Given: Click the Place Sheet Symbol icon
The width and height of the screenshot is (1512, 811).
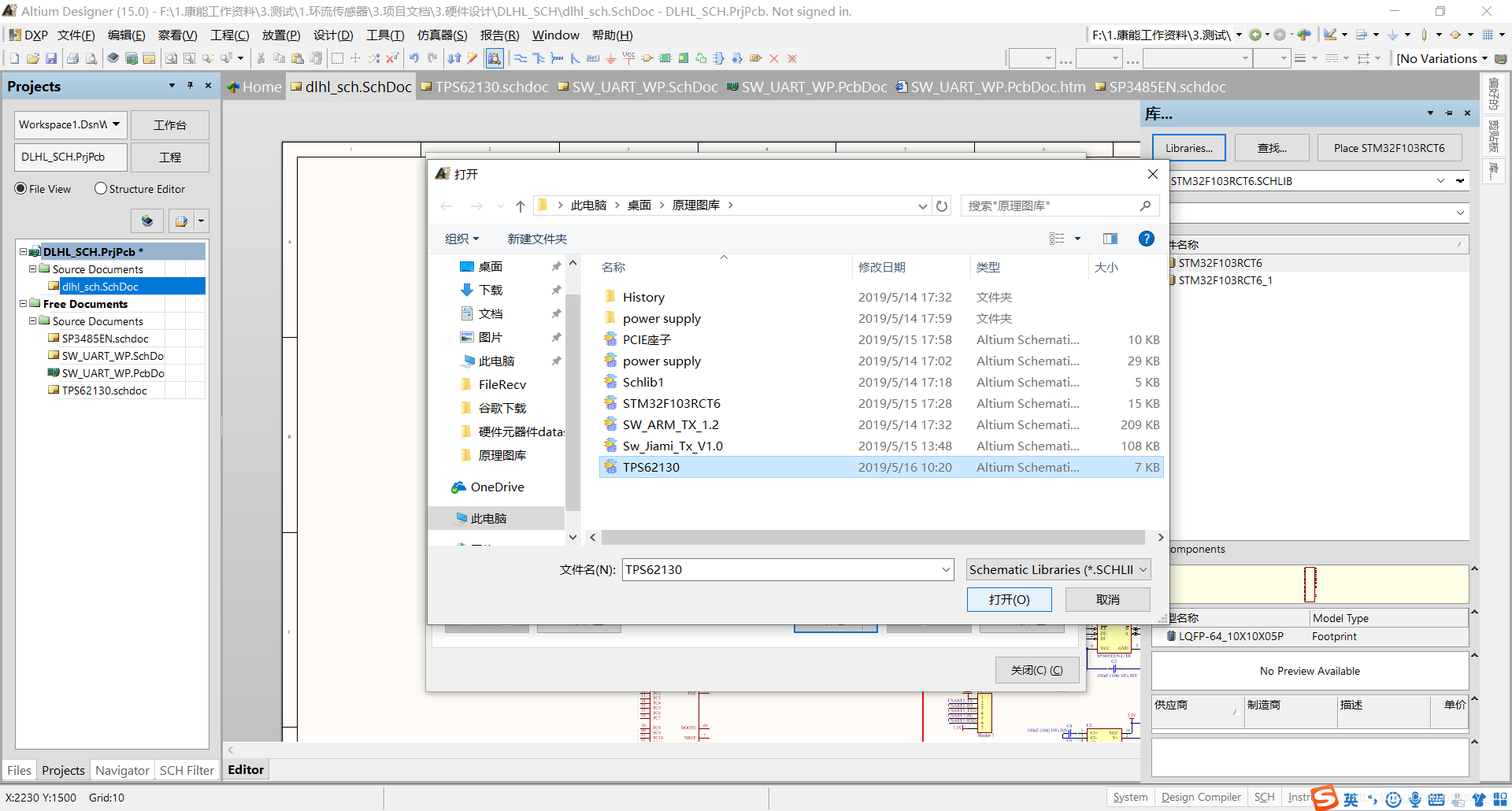Looking at the screenshot, I should coord(665,58).
